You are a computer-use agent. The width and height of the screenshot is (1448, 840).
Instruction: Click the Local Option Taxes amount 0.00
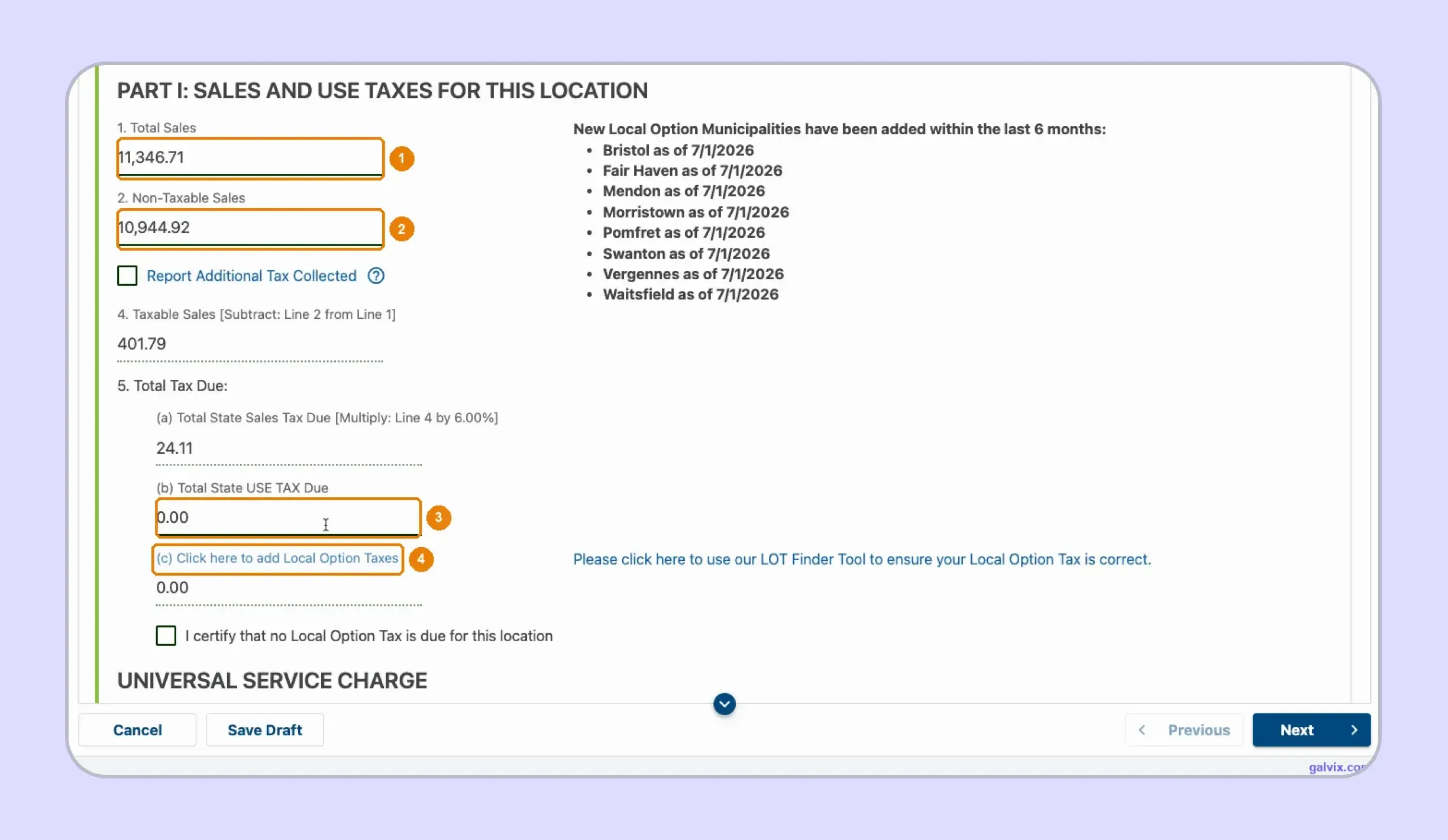pyautogui.click(x=172, y=587)
